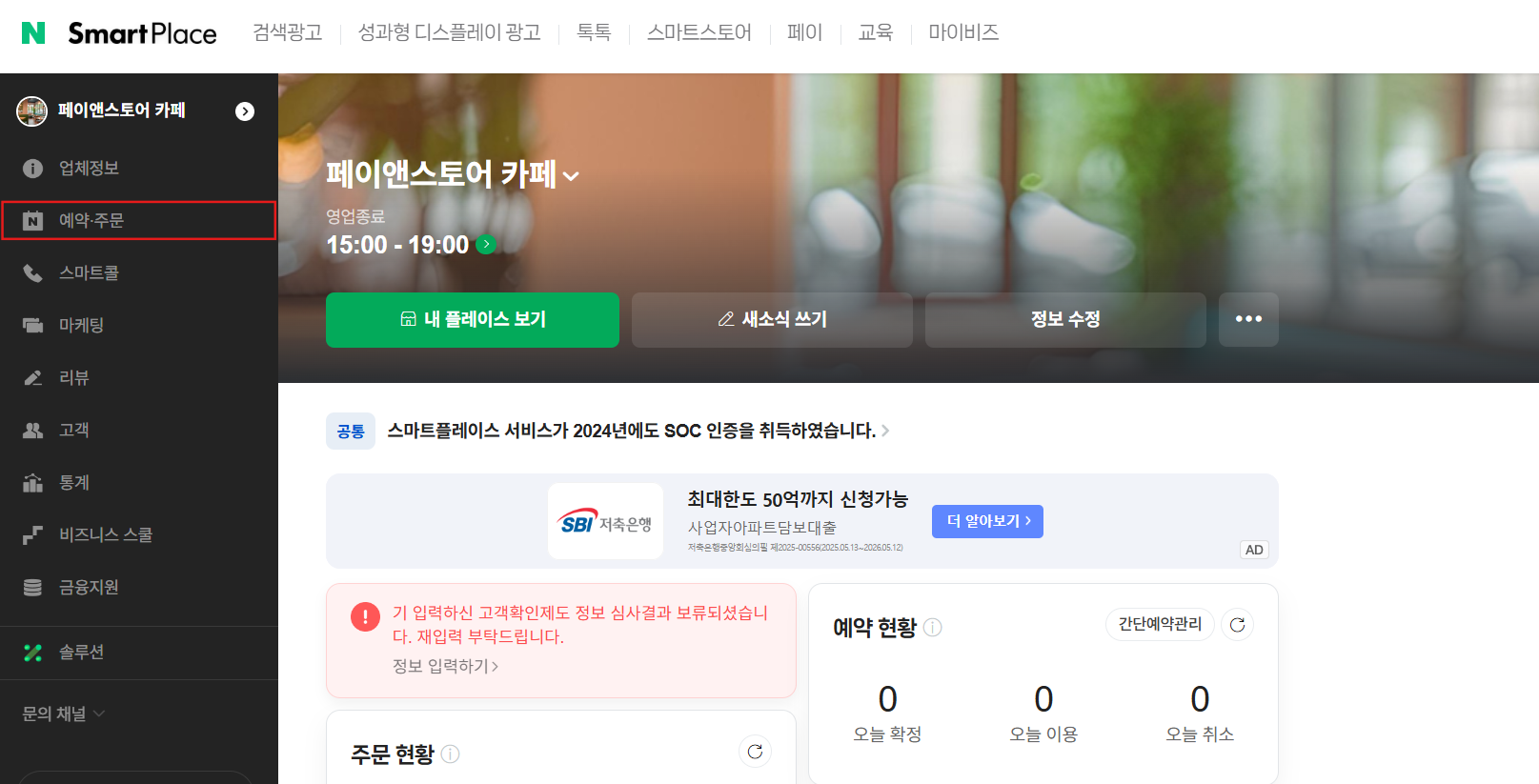This screenshot has width=1539, height=784.
Task: Refresh the 주문 현황 panel
Action: tap(755, 752)
